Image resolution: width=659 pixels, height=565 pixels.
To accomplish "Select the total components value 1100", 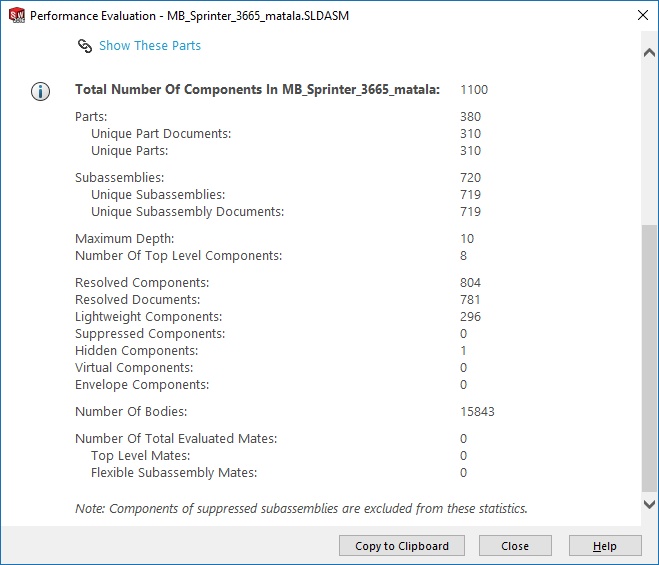I will point(474,90).
